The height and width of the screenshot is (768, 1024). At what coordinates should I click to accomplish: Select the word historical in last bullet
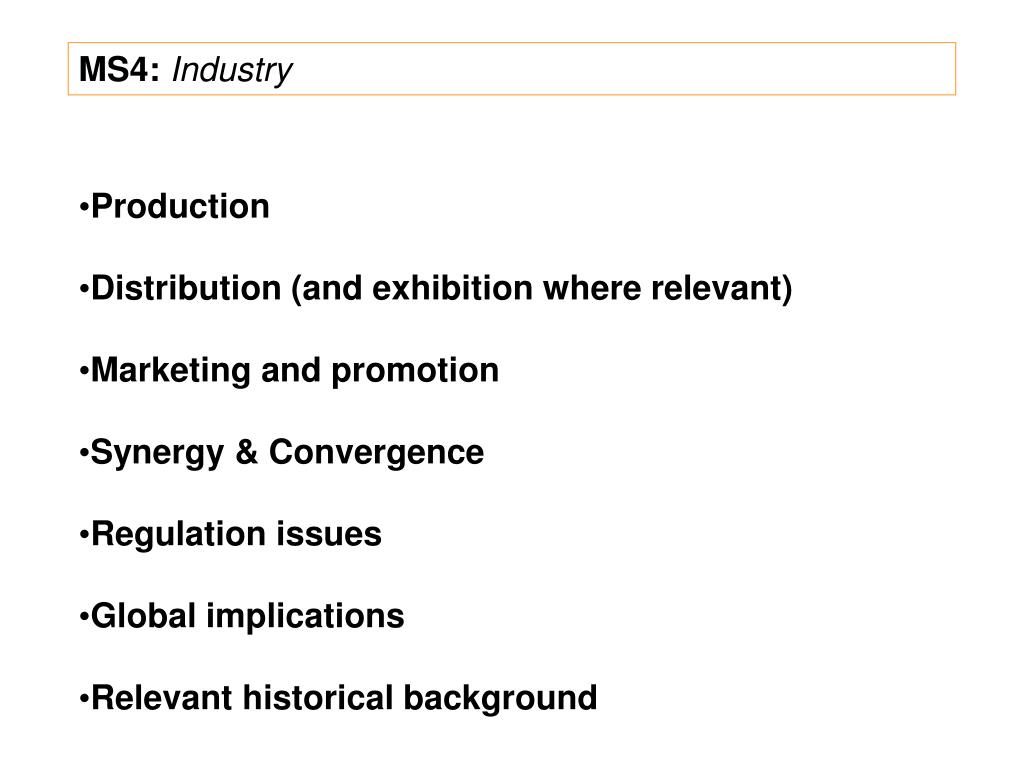point(317,697)
